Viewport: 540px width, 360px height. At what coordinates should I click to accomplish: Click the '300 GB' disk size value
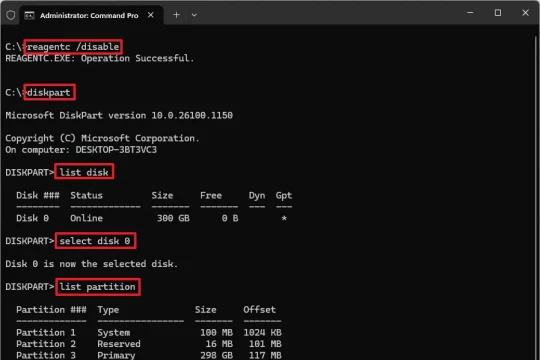(173, 218)
